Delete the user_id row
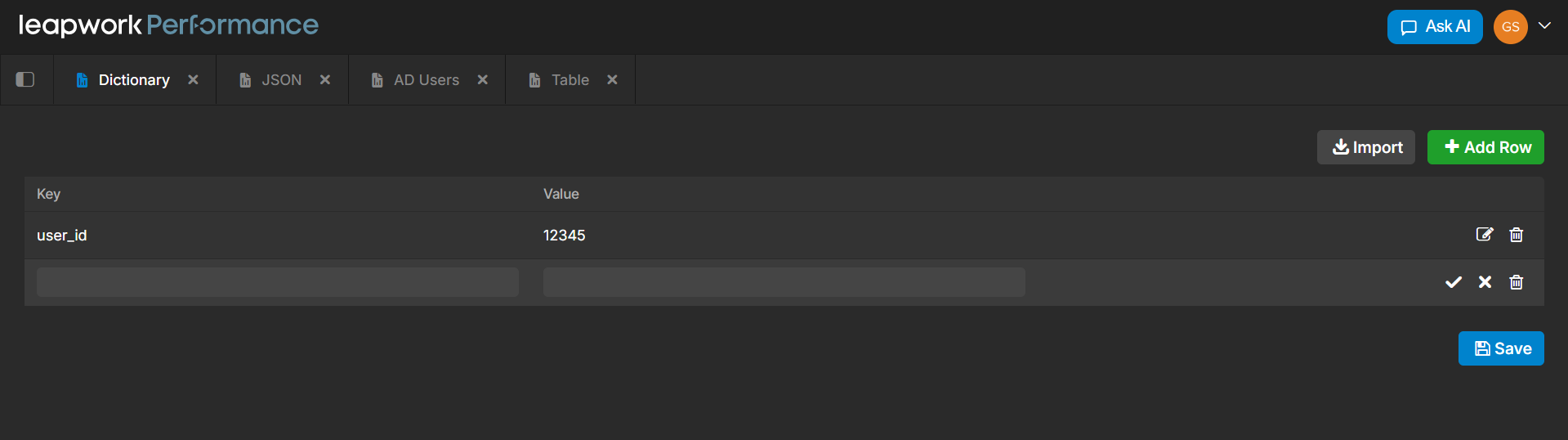The height and width of the screenshot is (440, 1568). (1517, 235)
